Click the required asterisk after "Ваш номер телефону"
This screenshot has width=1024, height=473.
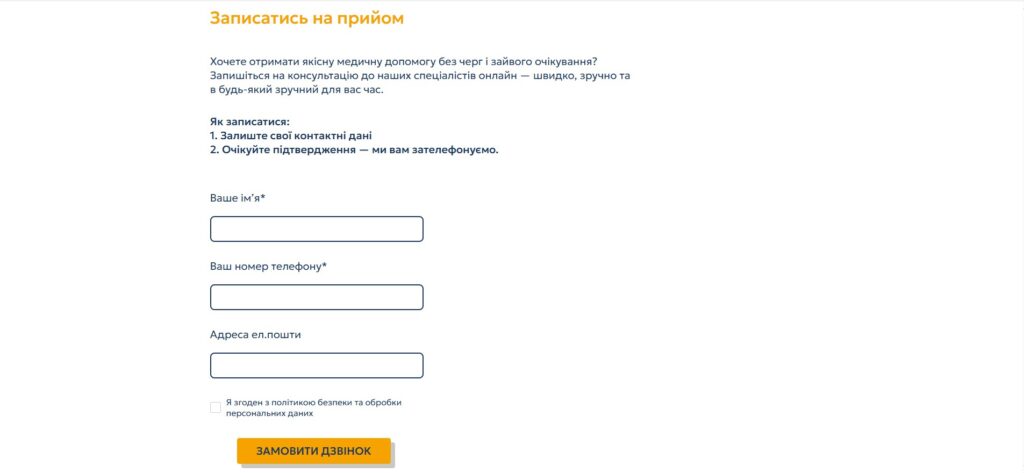(325, 265)
